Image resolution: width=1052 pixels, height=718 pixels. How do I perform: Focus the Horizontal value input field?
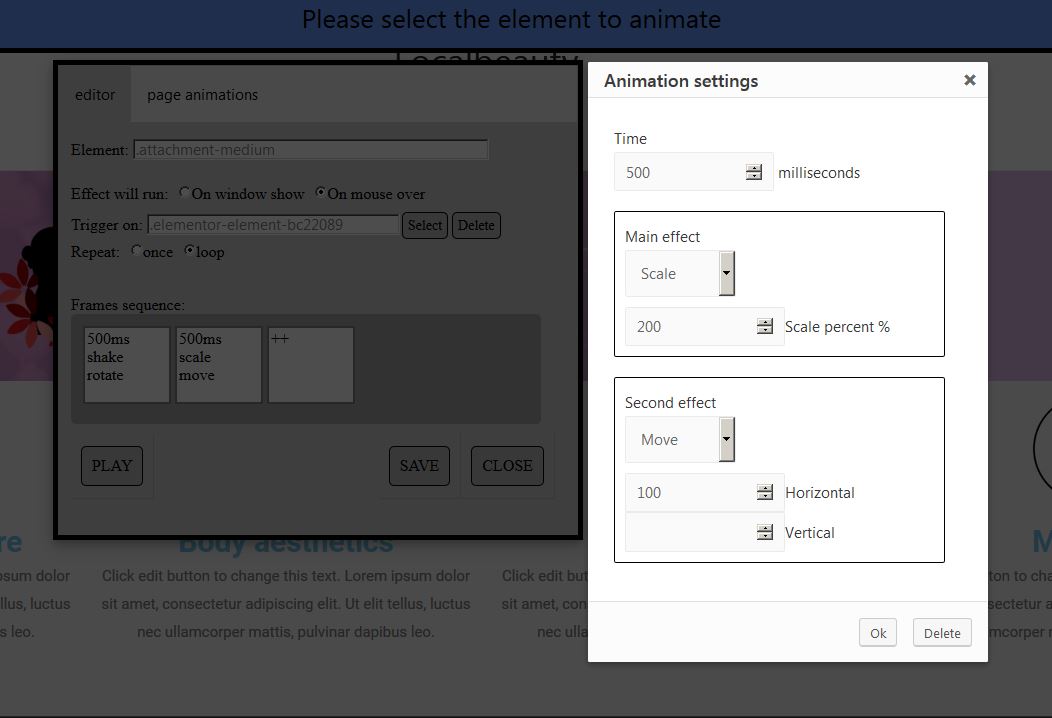coord(704,493)
